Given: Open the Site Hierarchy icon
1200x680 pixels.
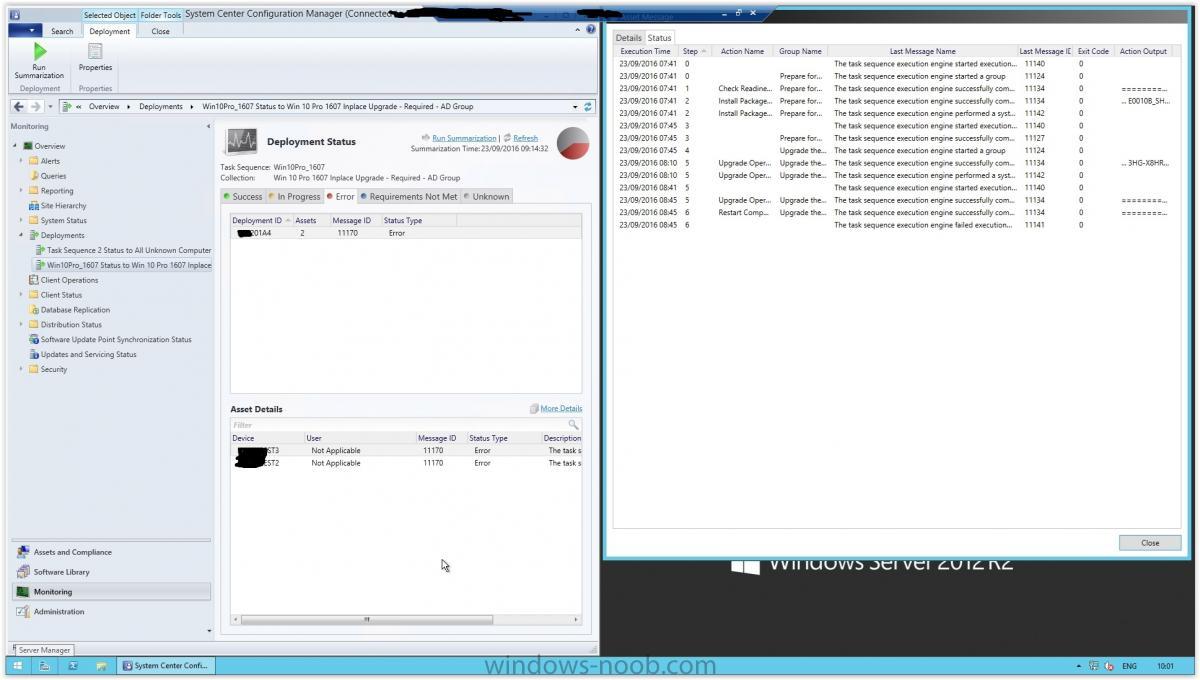Looking at the screenshot, I should (x=34, y=206).
